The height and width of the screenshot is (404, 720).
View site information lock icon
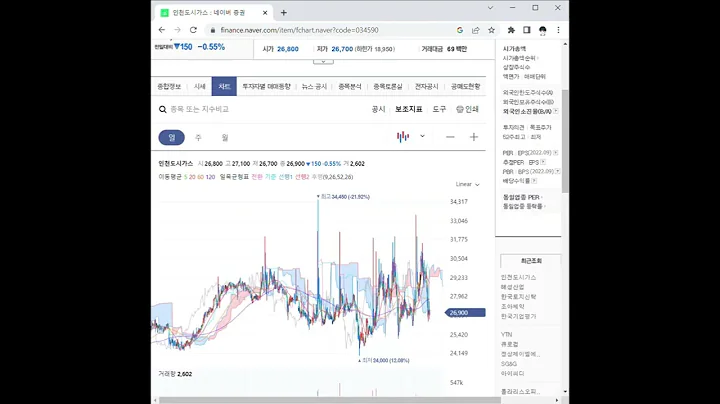(212, 30)
